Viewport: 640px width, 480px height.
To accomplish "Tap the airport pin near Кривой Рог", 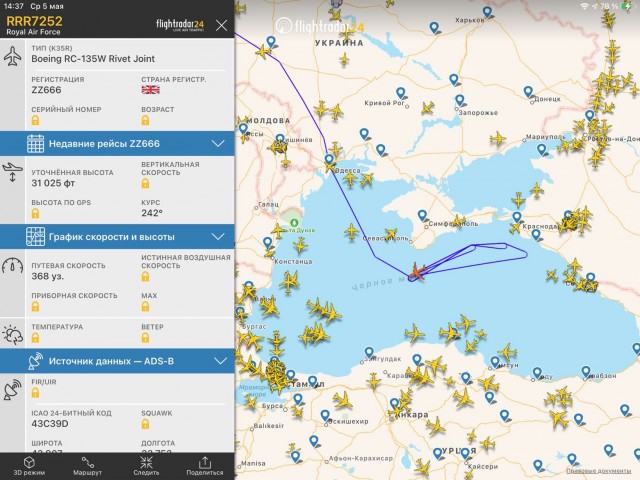I will click(401, 93).
